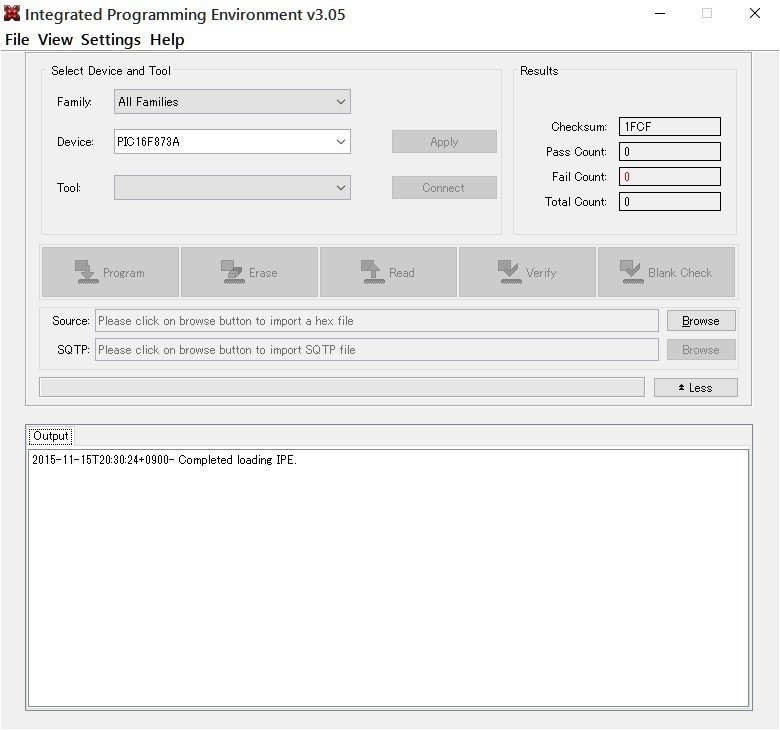Click the SQTP file path field
The width and height of the screenshot is (780, 730).
(x=377, y=350)
